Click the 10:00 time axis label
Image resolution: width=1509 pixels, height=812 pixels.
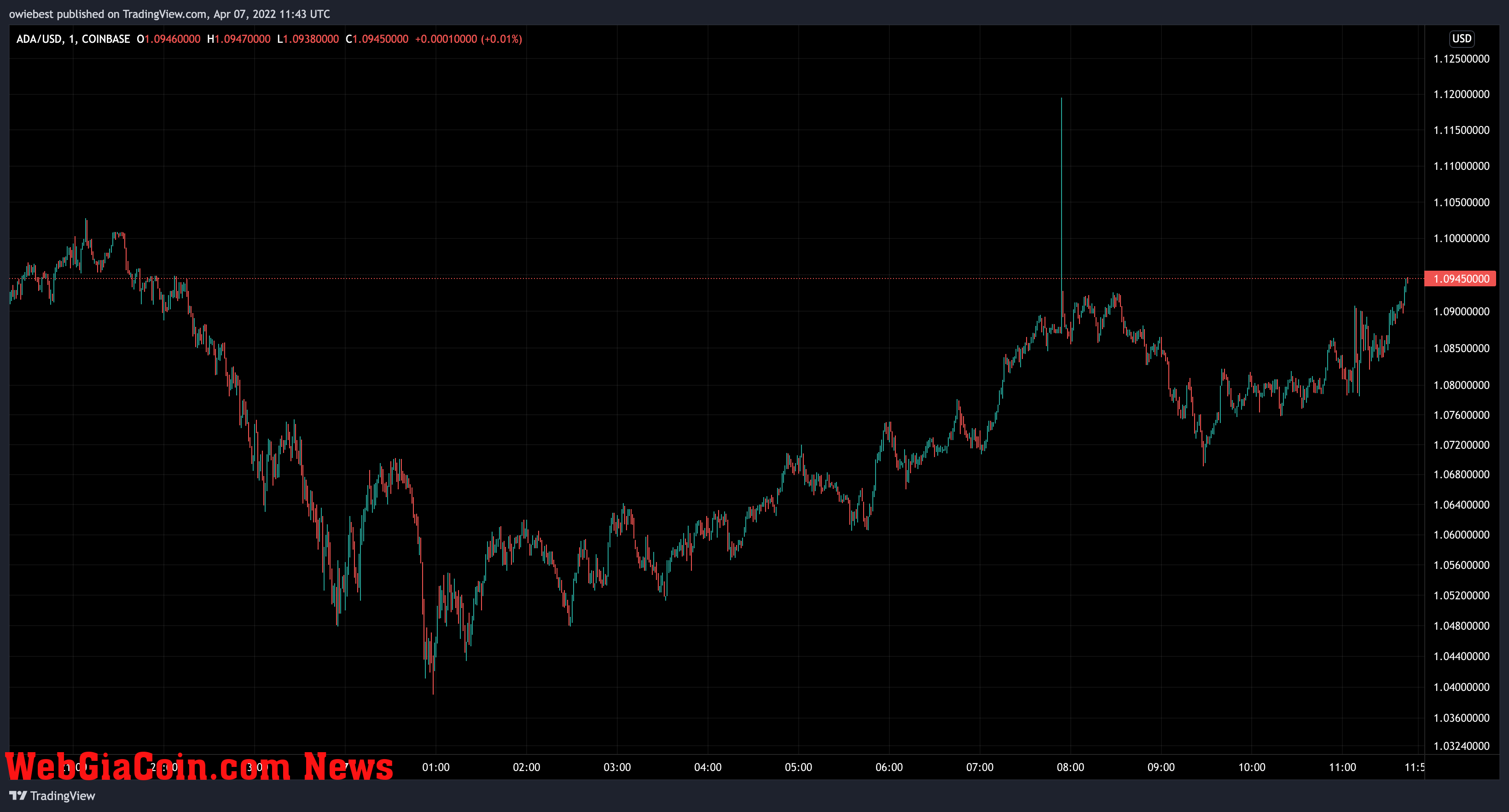click(x=1252, y=767)
